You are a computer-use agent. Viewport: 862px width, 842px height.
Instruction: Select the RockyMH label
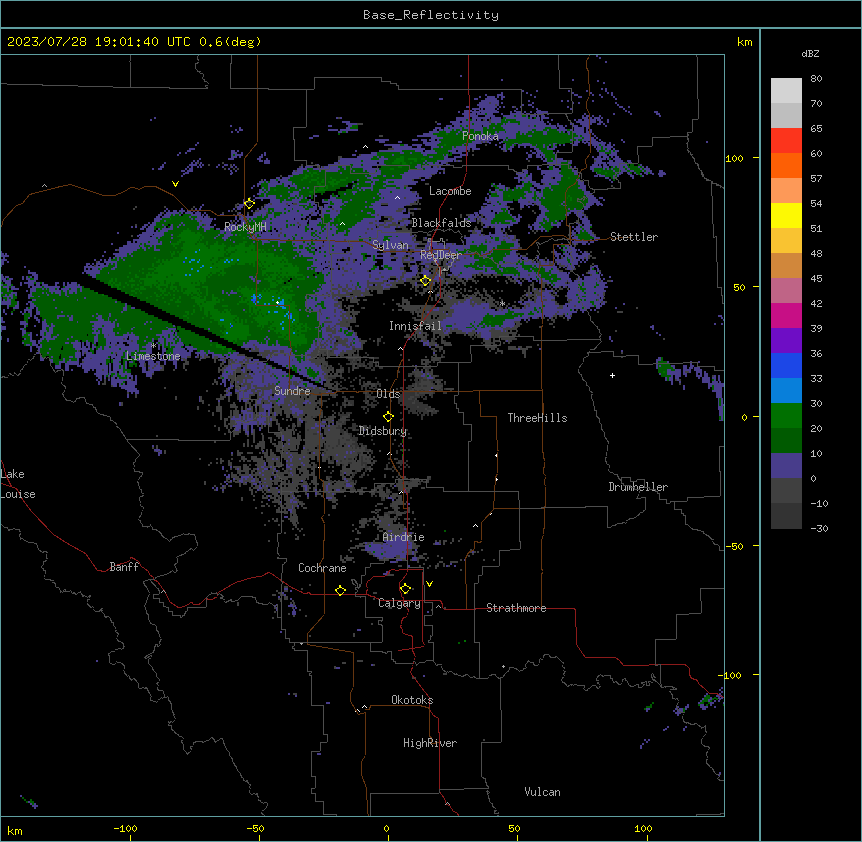(245, 227)
